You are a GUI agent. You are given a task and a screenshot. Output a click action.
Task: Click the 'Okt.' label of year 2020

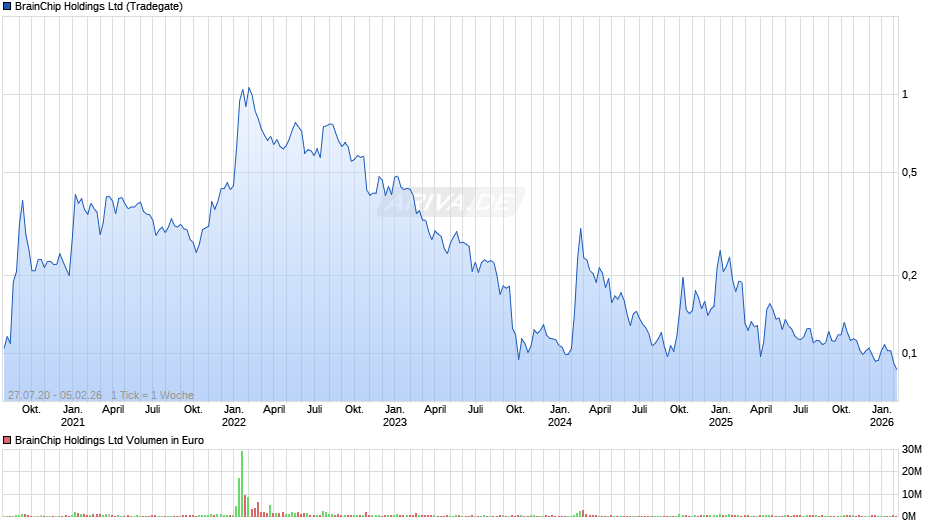pyautogui.click(x=31, y=410)
